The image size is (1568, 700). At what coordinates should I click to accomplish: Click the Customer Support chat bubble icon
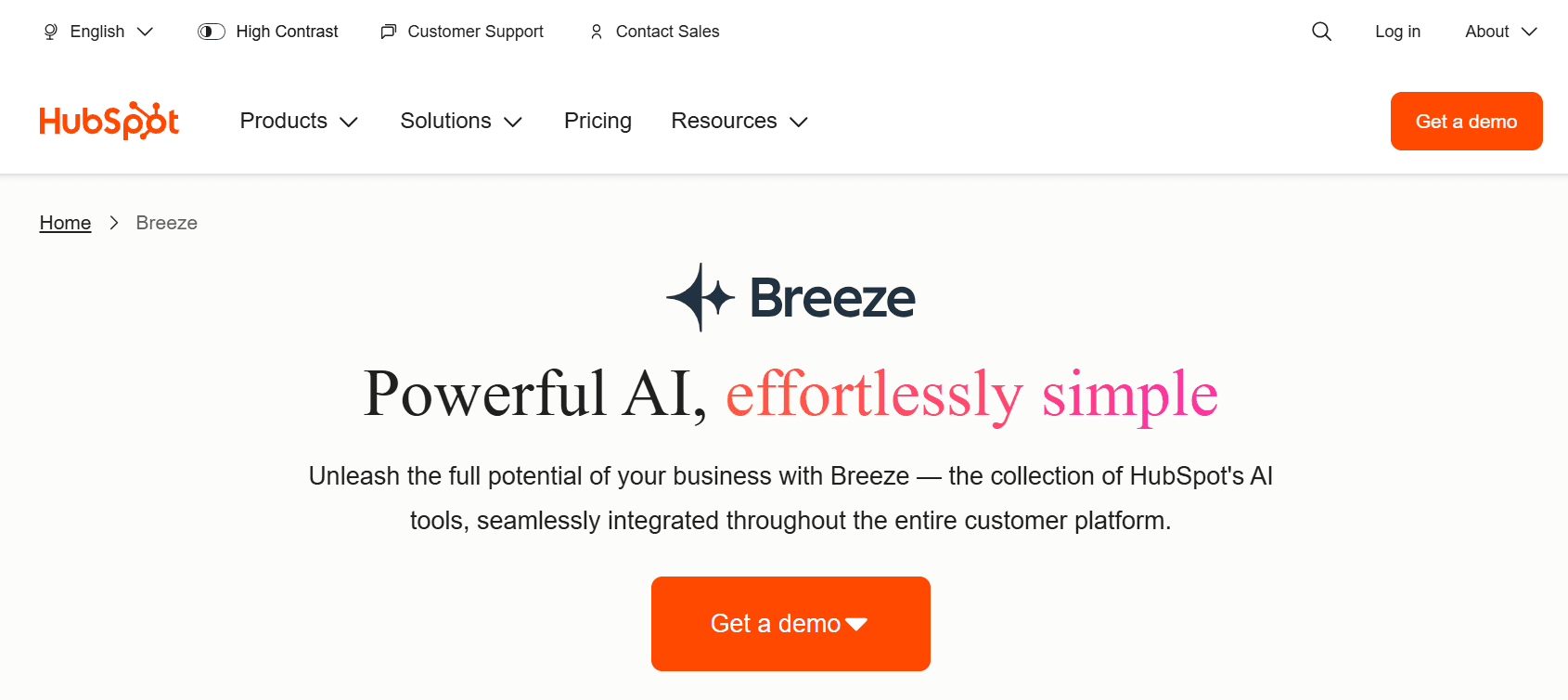388,31
